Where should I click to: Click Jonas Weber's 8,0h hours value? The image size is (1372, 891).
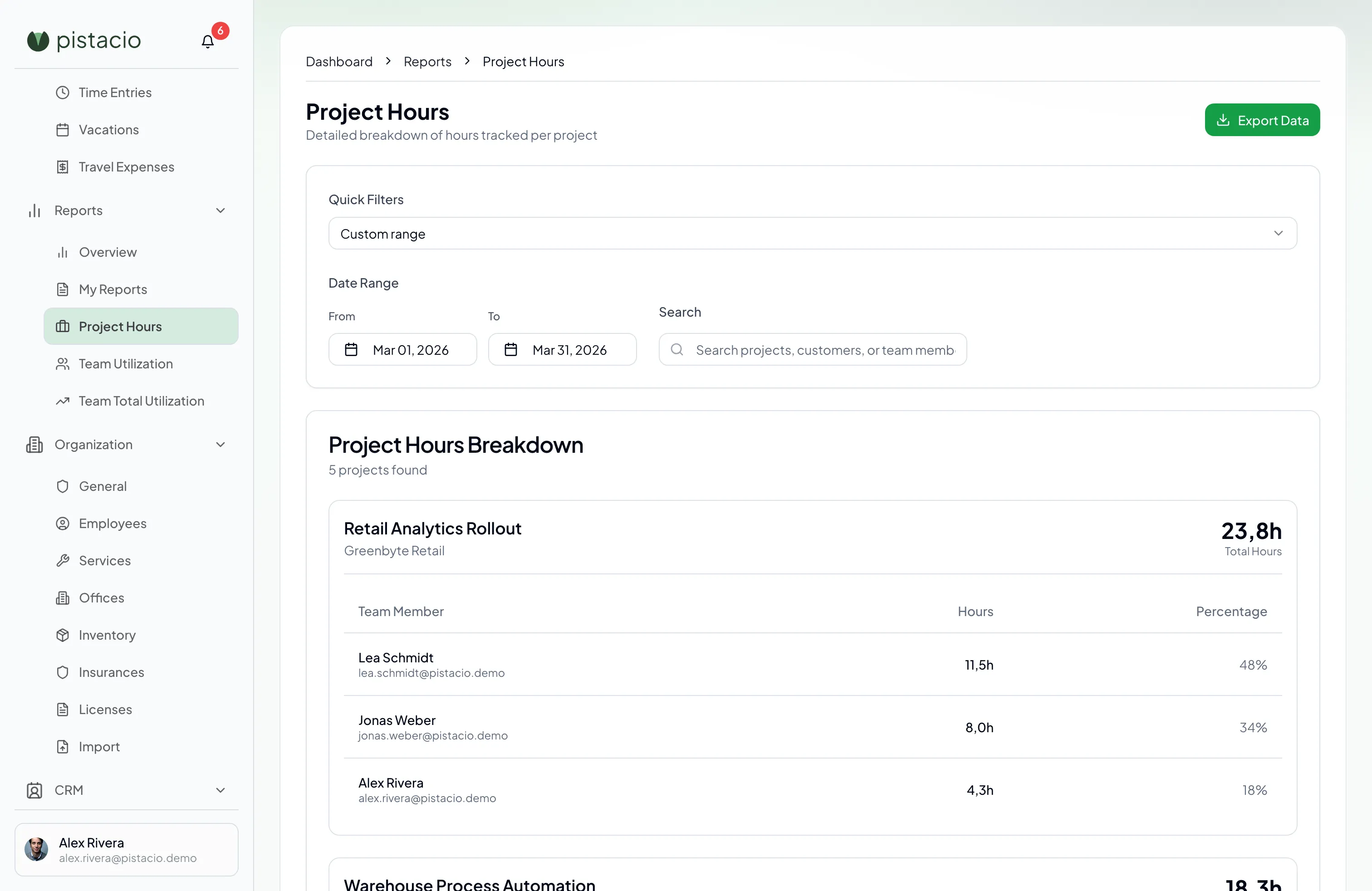pyautogui.click(x=980, y=727)
